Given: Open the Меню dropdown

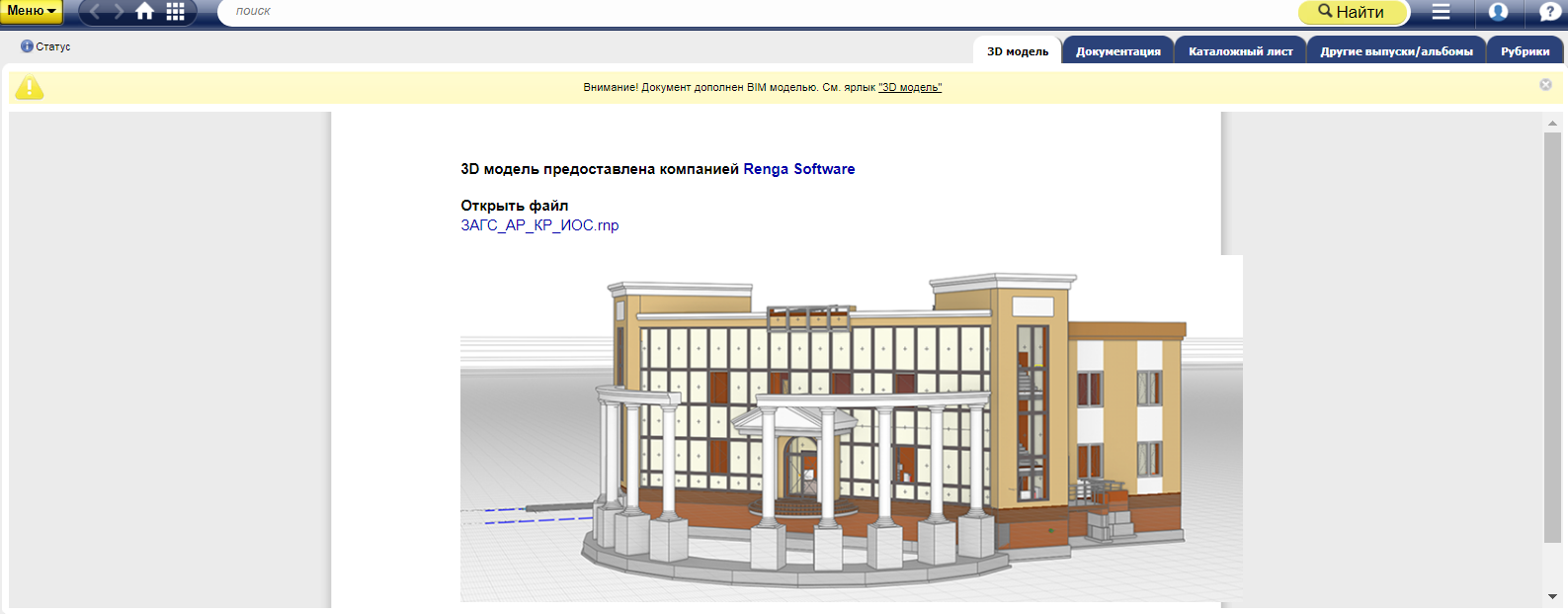Looking at the screenshot, I should click(31, 11).
